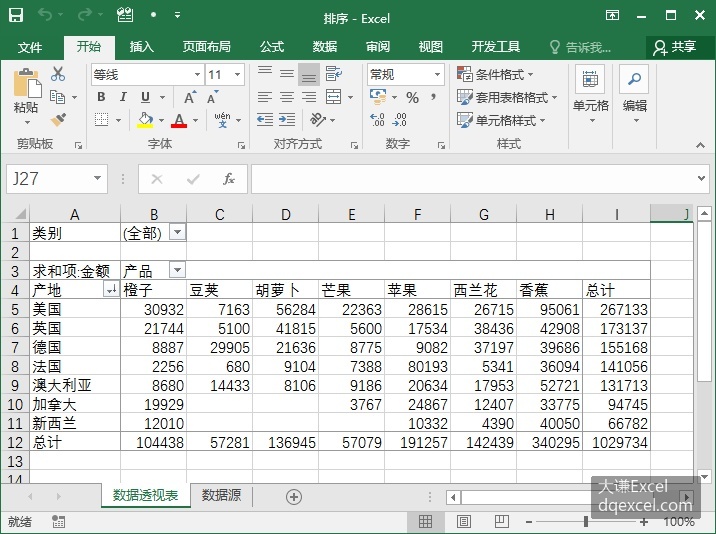Click the Undo arrow icon
Image resolution: width=716 pixels, height=534 pixels.
click(45, 15)
